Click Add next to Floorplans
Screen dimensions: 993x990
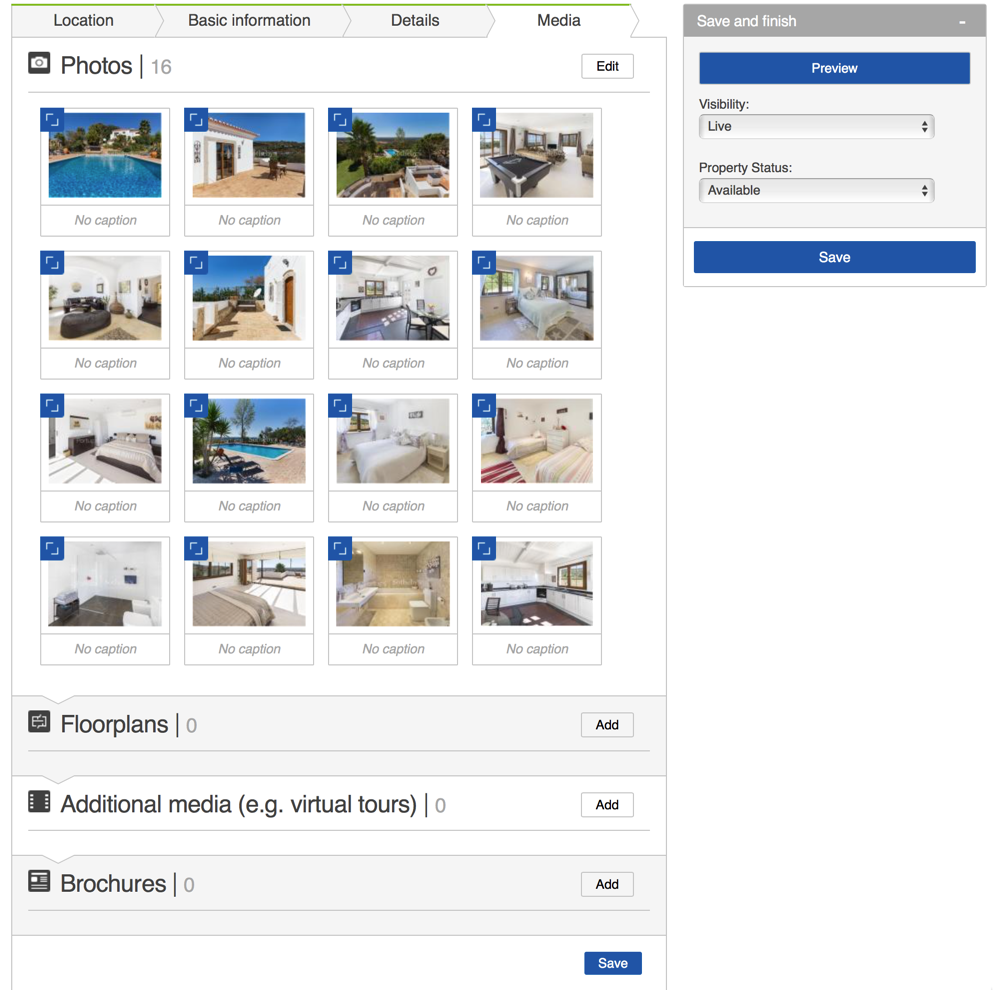coord(607,724)
